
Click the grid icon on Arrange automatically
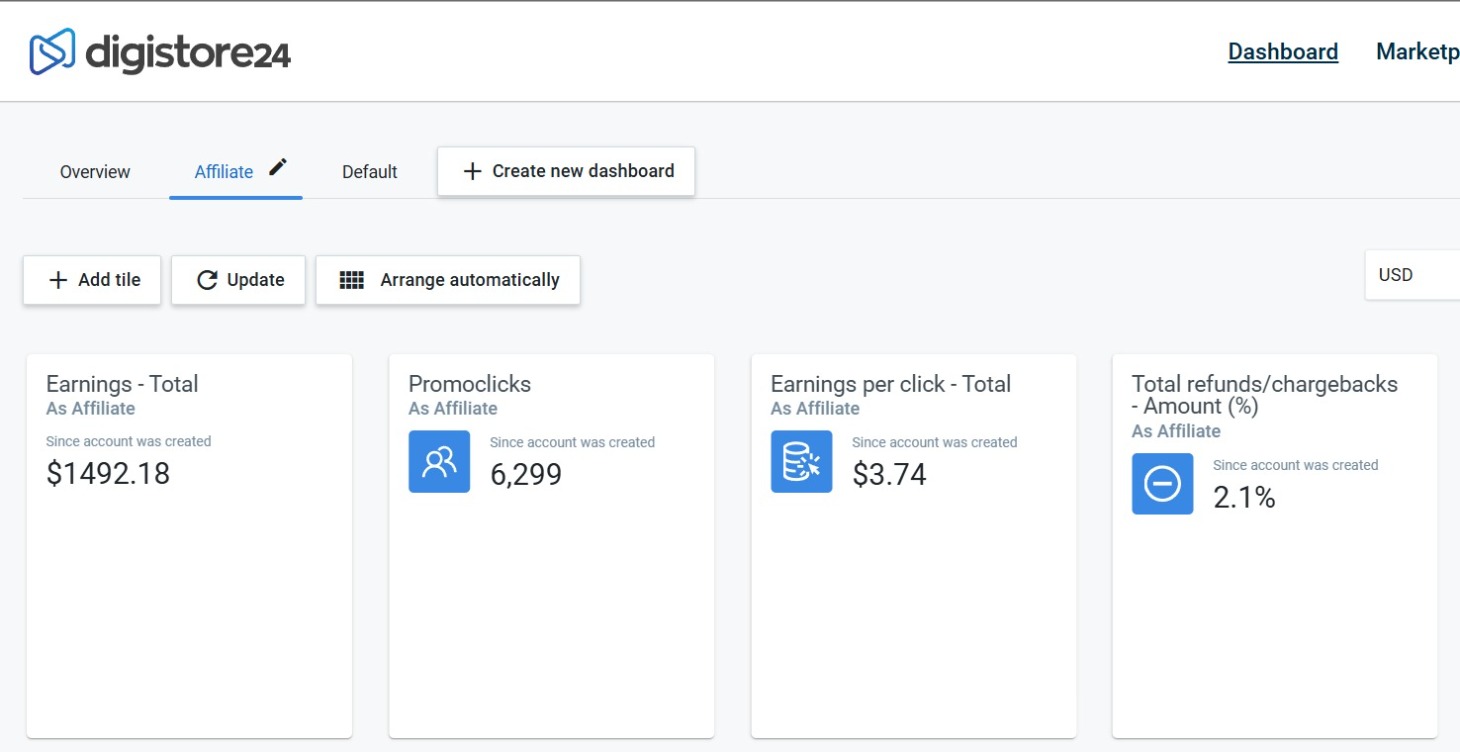tap(352, 280)
